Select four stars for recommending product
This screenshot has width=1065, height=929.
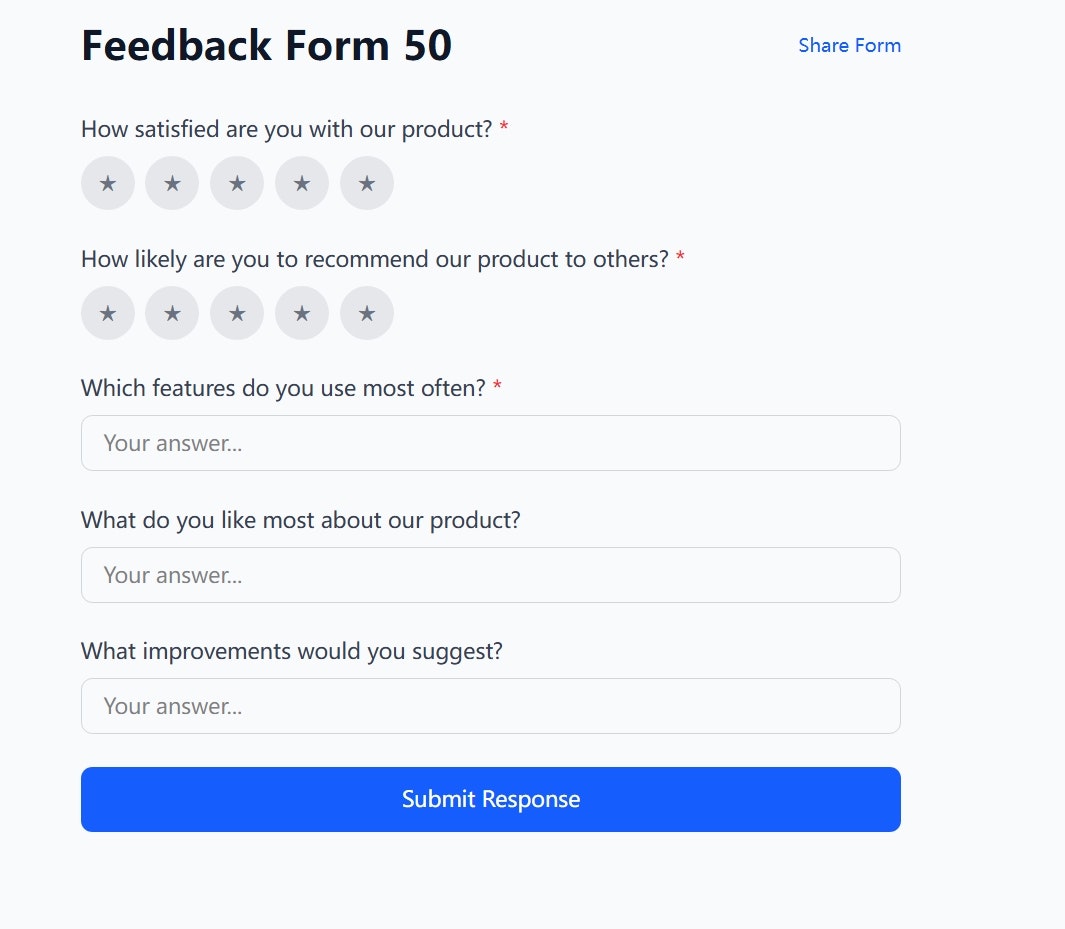tap(302, 313)
